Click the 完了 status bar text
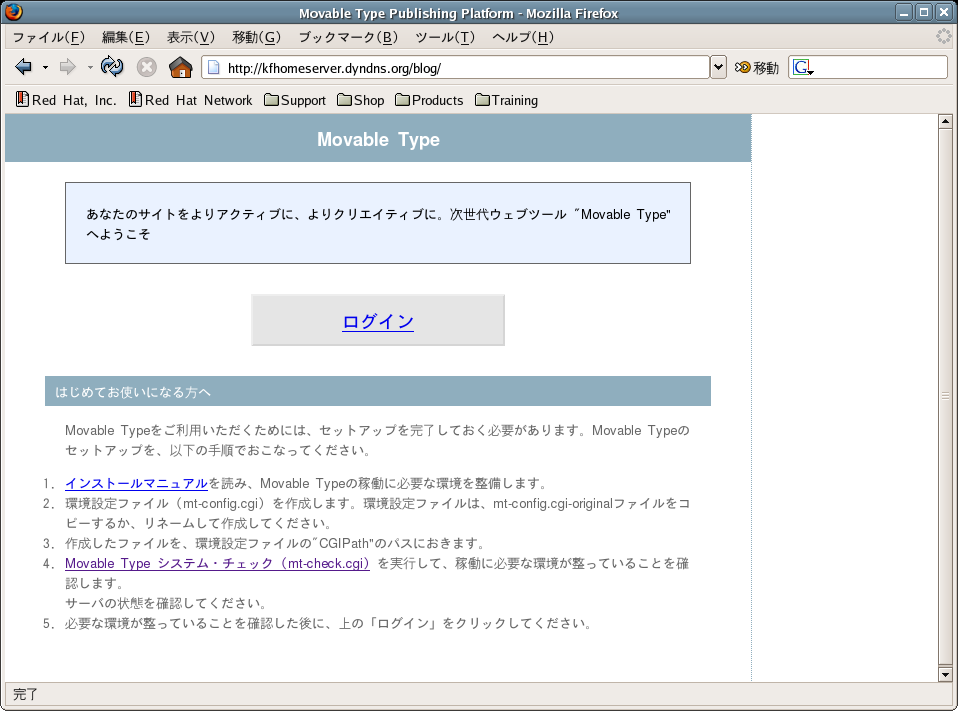The image size is (958, 711). click(25, 694)
